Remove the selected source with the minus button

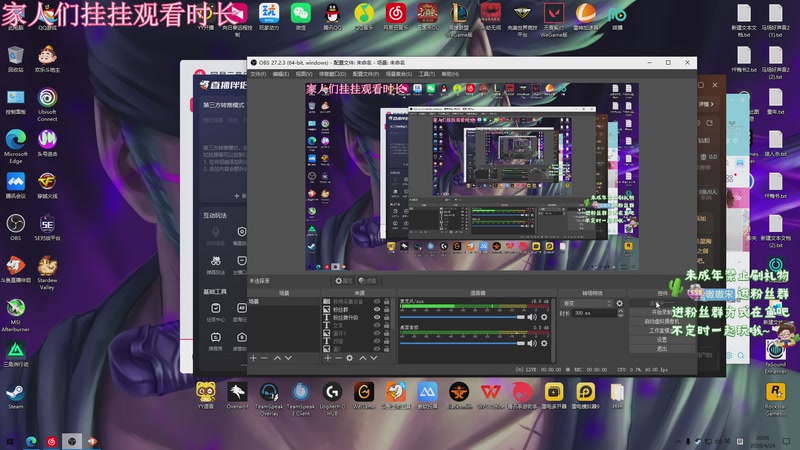338,358
